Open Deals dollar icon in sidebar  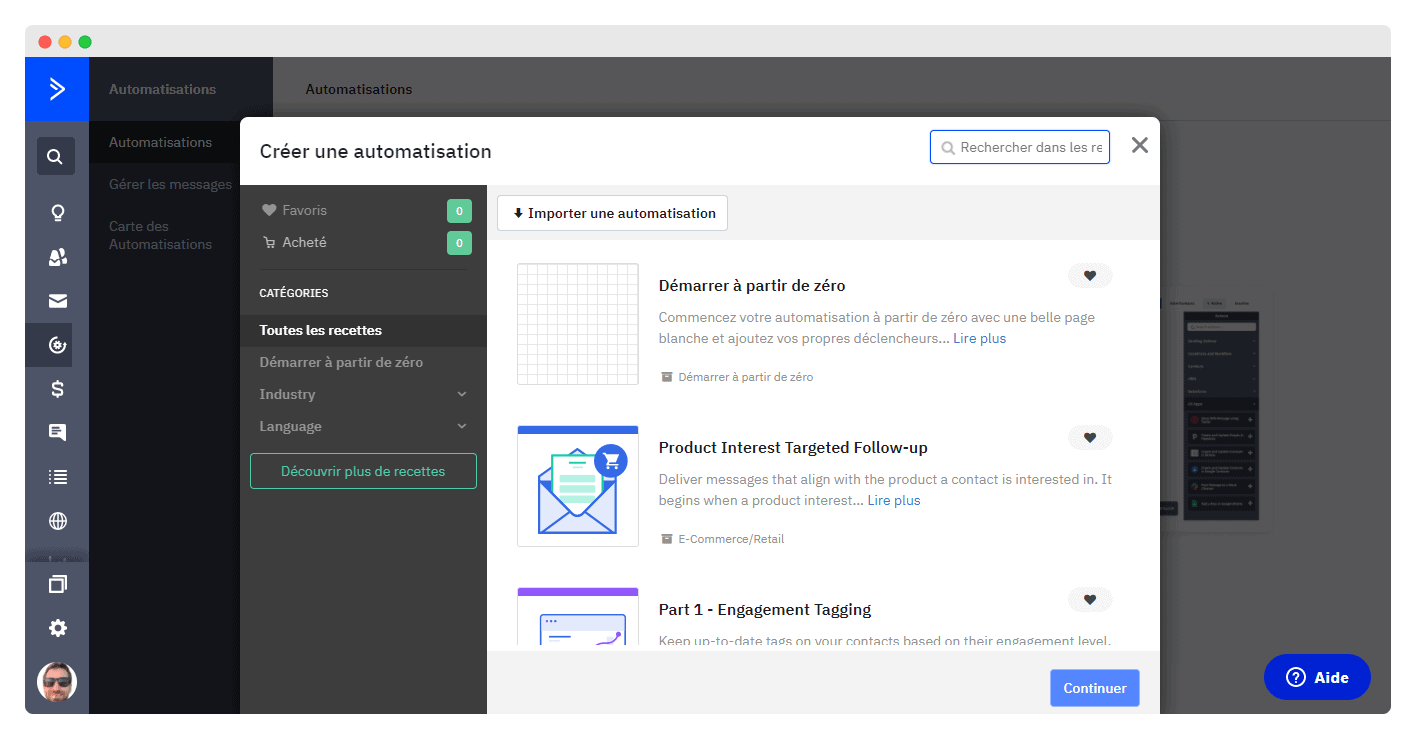coord(58,389)
